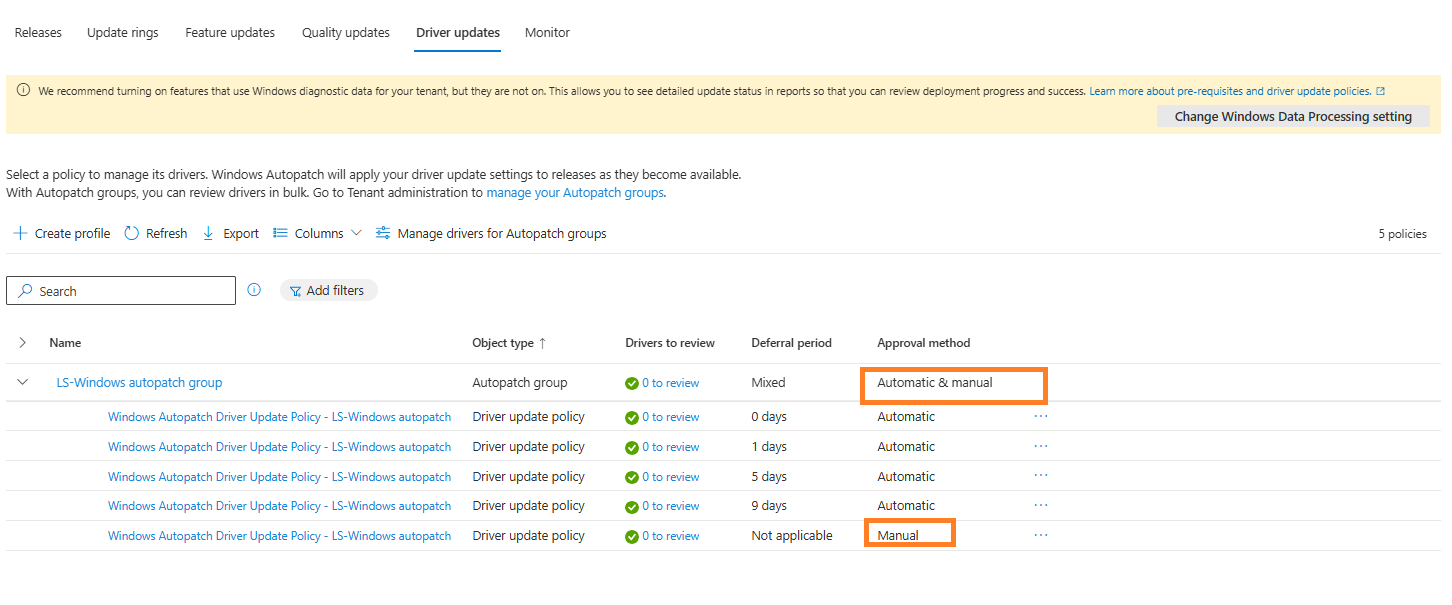Screen dimensions: 1452x605
Task: Click Mixed deferral period cell
Action: [x=768, y=382]
